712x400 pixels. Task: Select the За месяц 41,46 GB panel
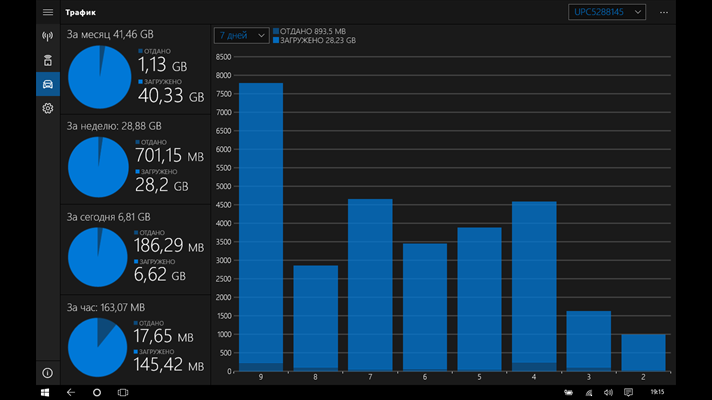tap(135, 69)
